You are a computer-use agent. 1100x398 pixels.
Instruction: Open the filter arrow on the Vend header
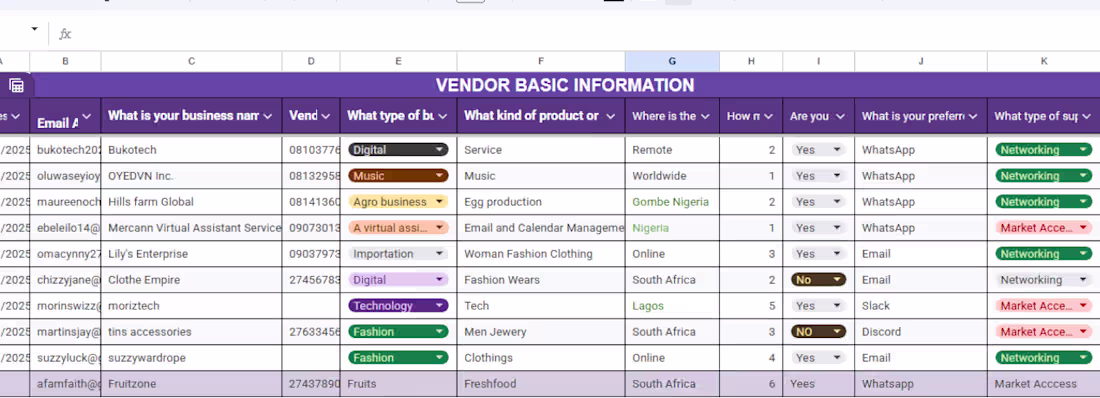click(x=326, y=117)
